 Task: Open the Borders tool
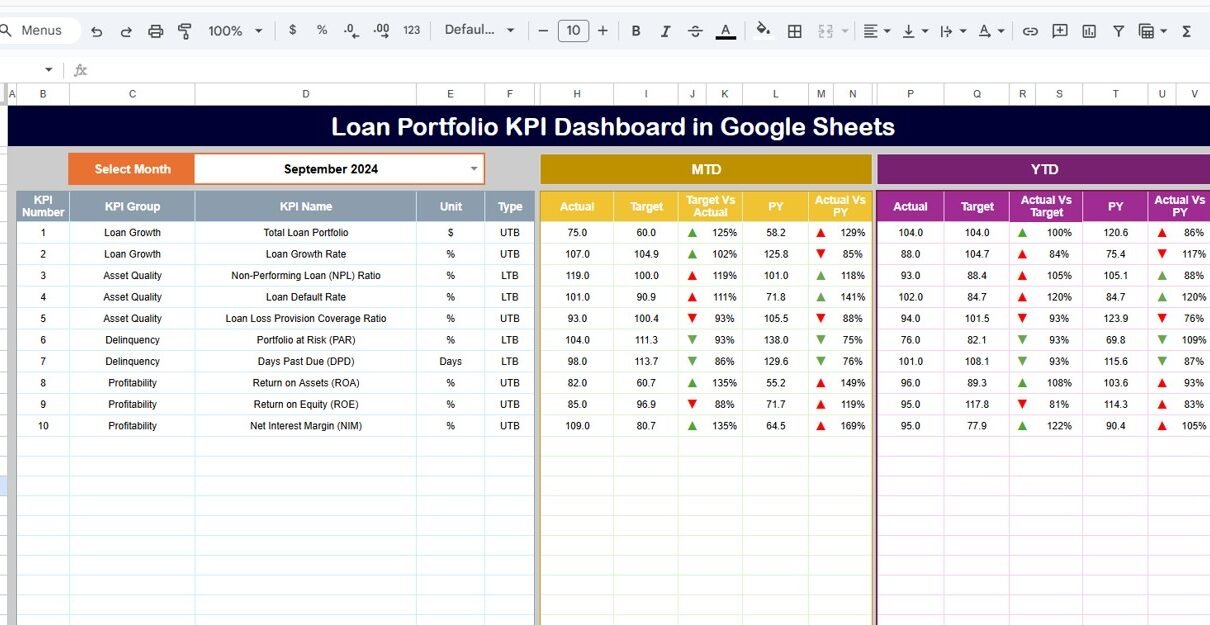coord(794,31)
